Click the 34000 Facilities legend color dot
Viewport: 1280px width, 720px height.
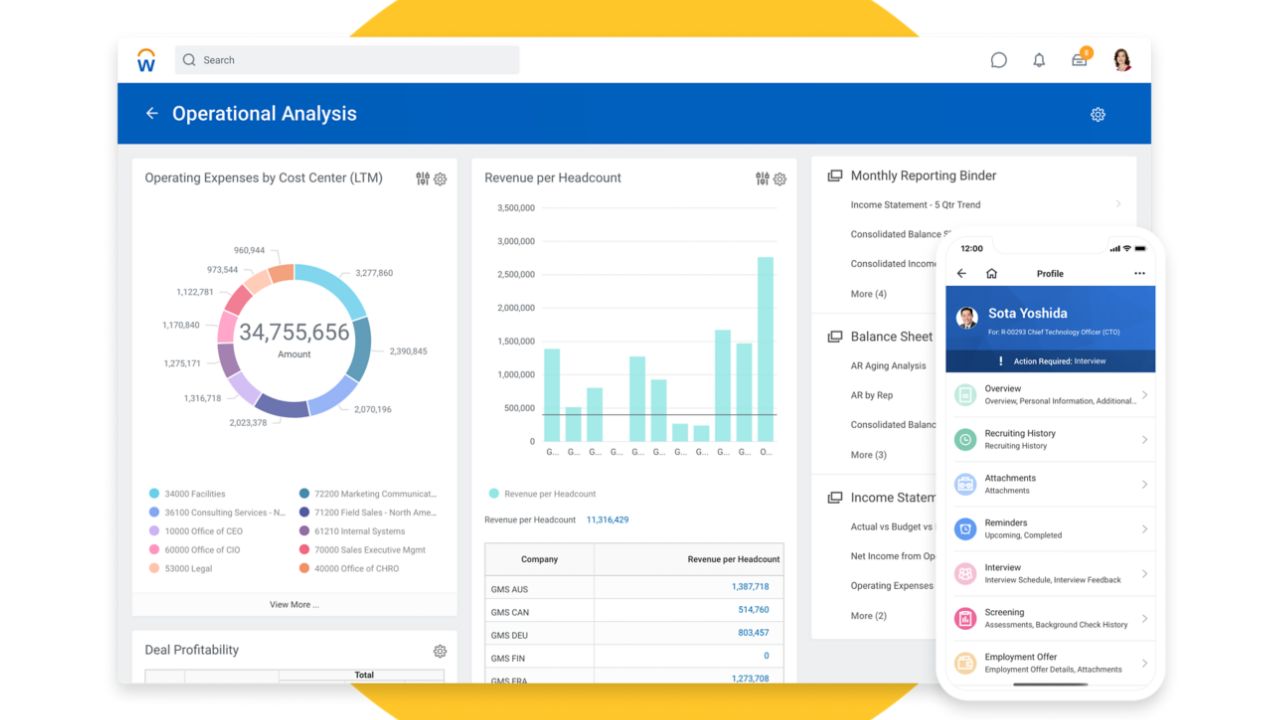(x=154, y=494)
